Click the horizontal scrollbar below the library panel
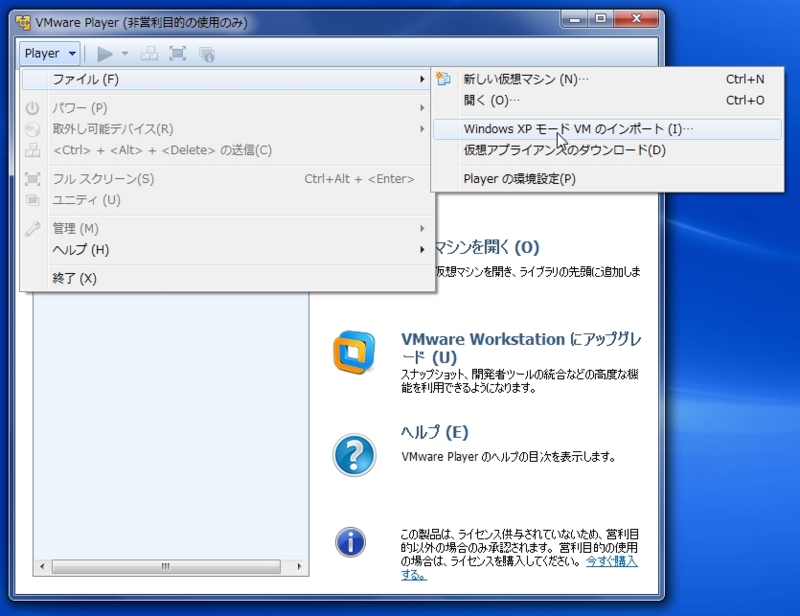The width and height of the screenshot is (800, 616). click(165, 566)
